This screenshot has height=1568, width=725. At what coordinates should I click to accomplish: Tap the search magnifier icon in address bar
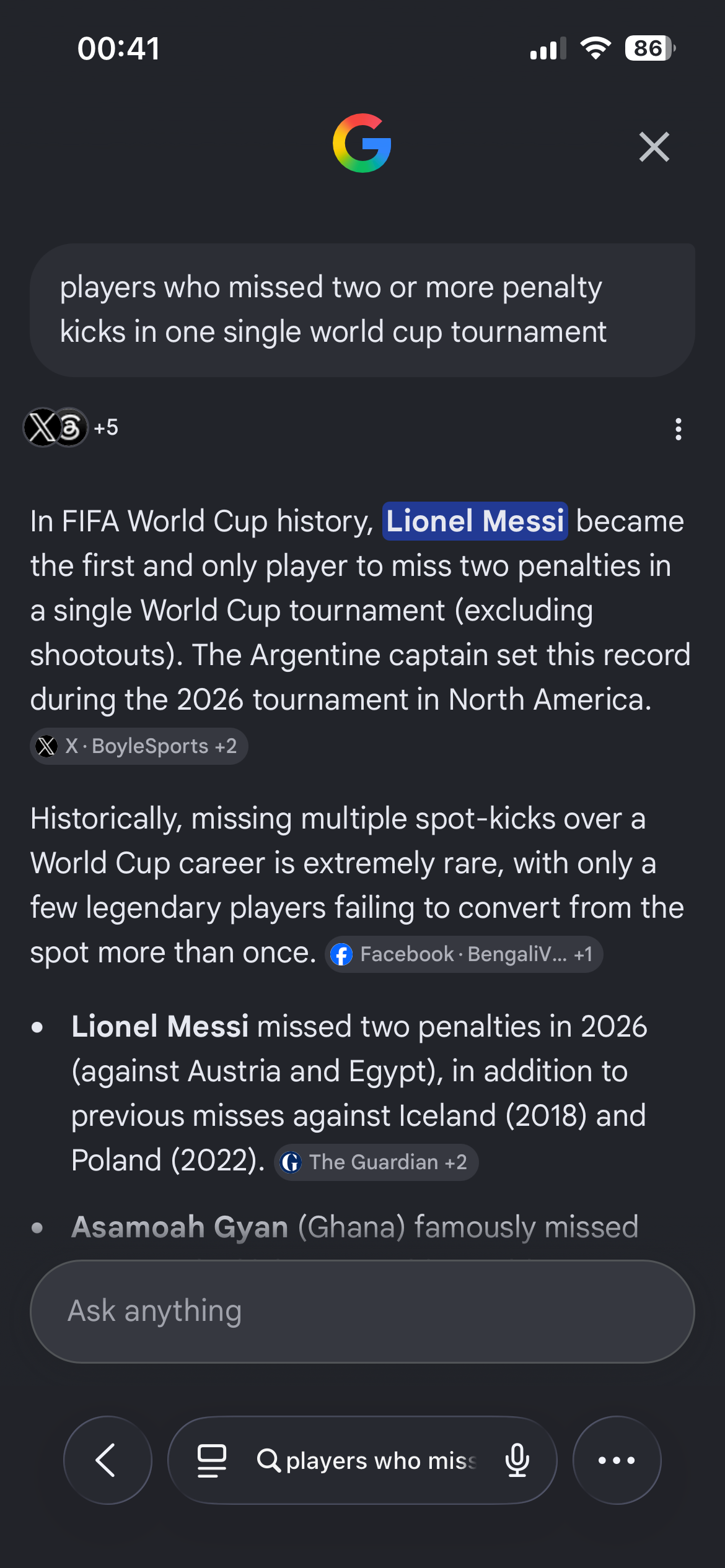pyautogui.click(x=269, y=1460)
